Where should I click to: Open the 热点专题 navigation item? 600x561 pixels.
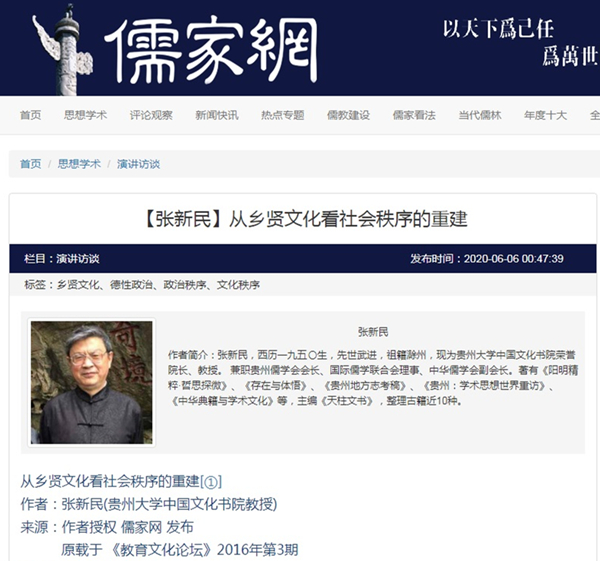click(283, 115)
